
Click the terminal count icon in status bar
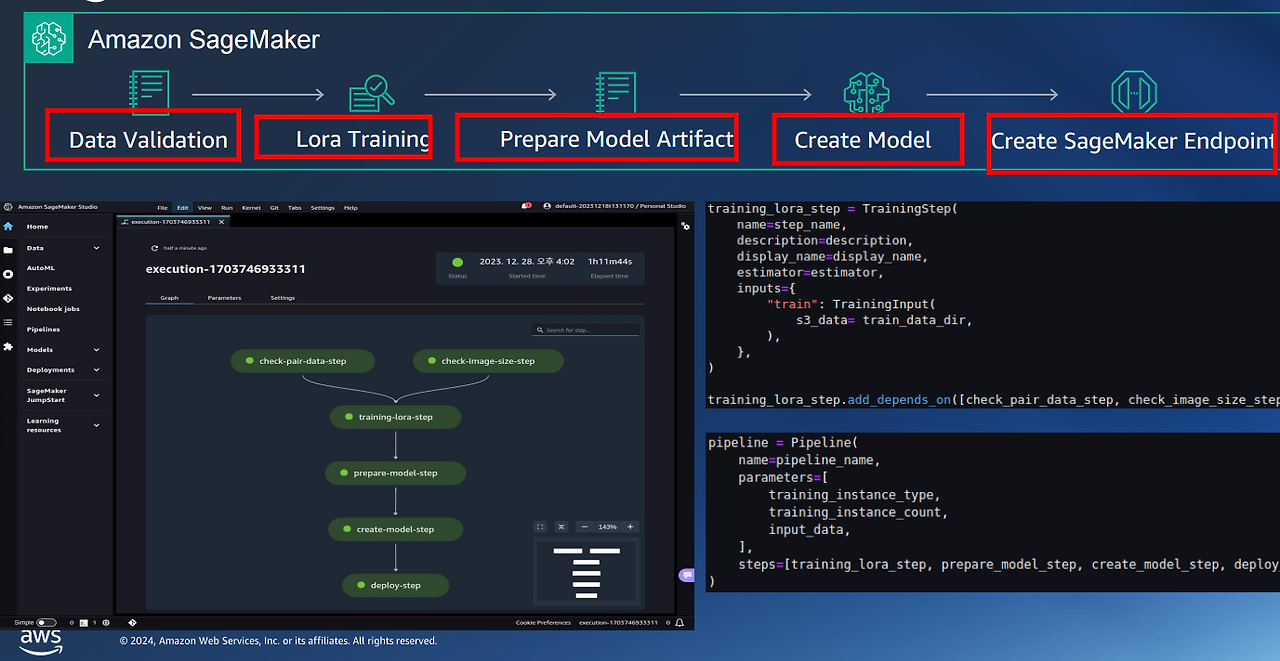coord(84,623)
